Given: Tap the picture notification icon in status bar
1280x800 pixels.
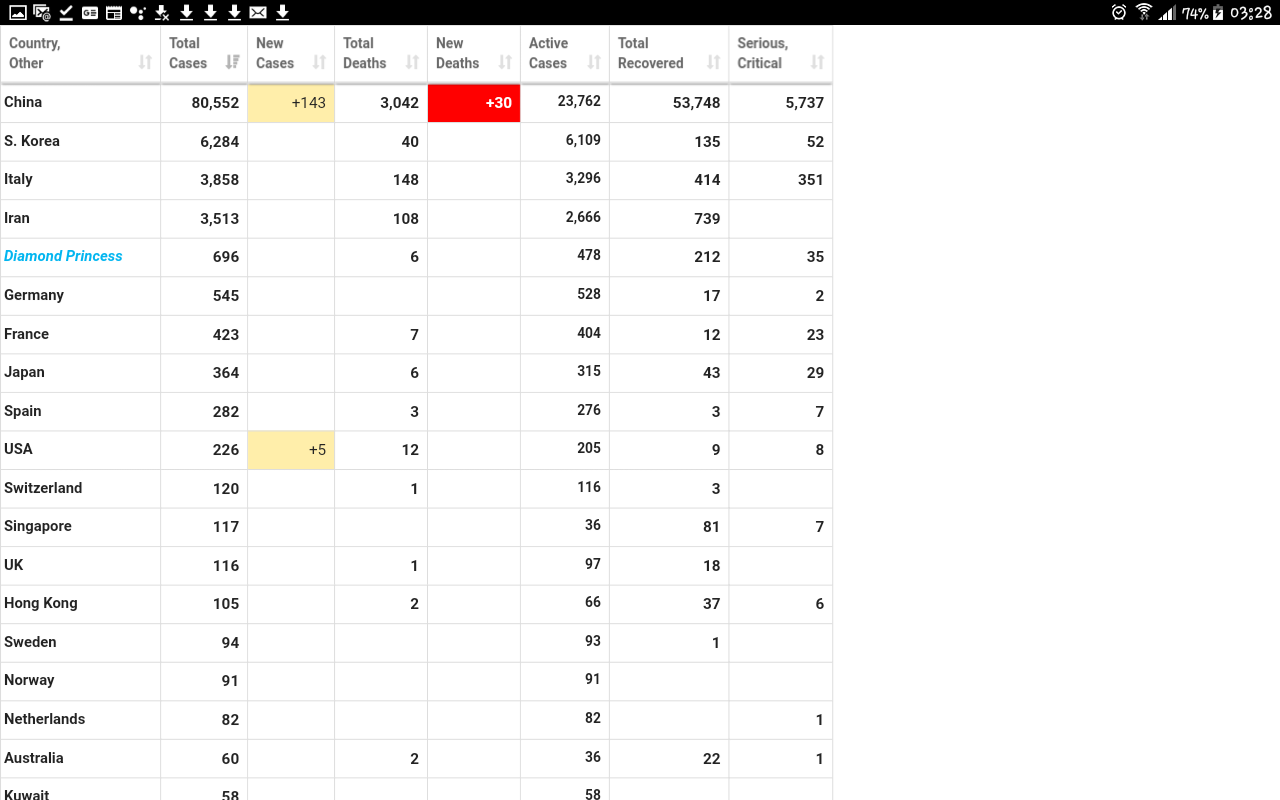Looking at the screenshot, I should 18,12.
